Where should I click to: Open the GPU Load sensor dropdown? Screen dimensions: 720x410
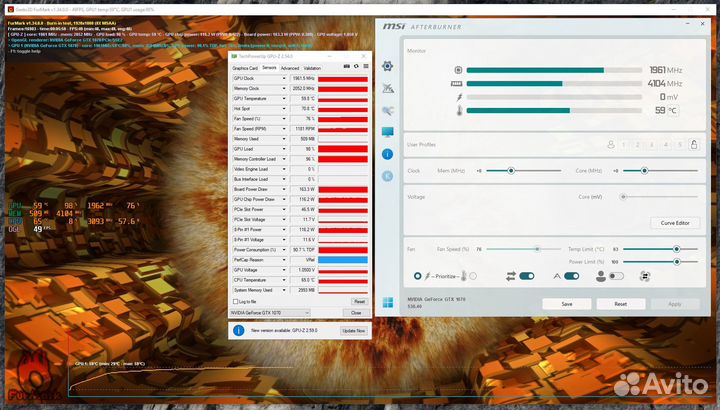pos(284,149)
